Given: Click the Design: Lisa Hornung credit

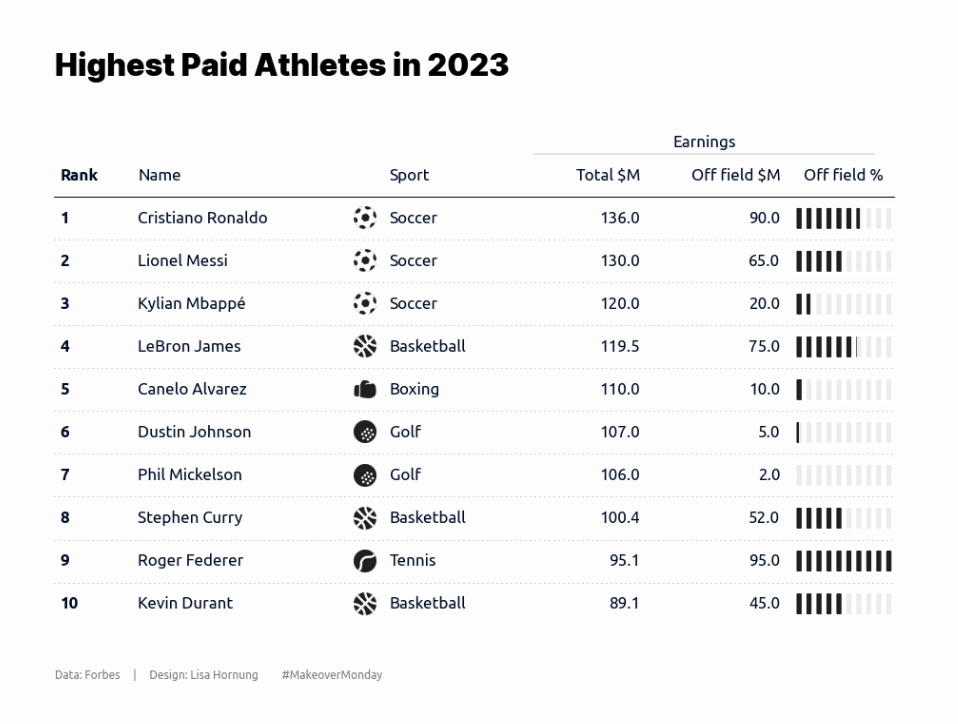Looking at the screenshot, I should (203, 675).
